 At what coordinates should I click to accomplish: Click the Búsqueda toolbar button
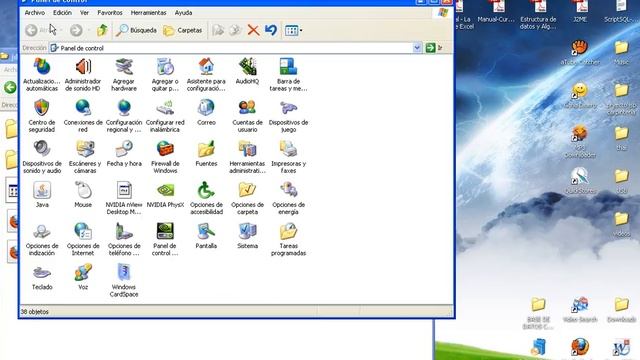[x=136, y=30]
